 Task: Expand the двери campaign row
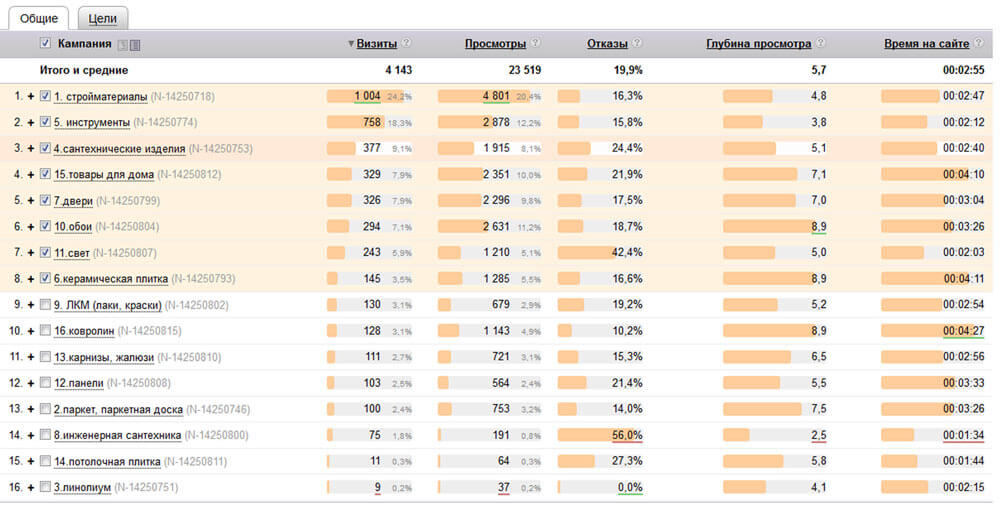click(31, 201)
